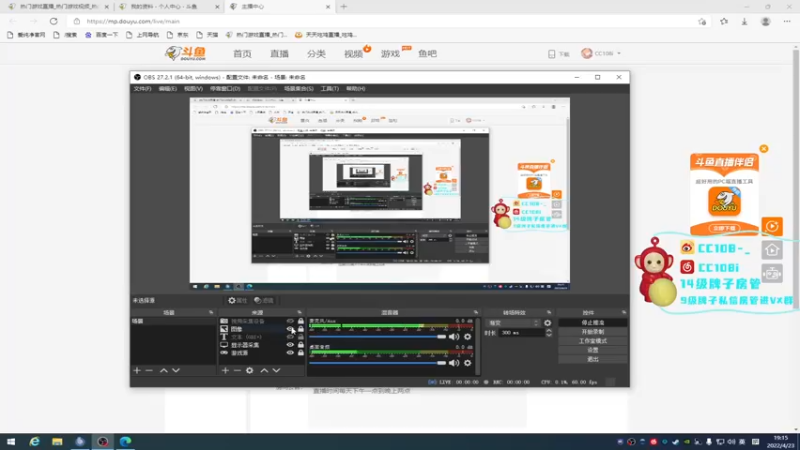Screen dimensions: 800x450
Task: Open audio settings gear for 麦克风/Aux
Action: [467, 337]
